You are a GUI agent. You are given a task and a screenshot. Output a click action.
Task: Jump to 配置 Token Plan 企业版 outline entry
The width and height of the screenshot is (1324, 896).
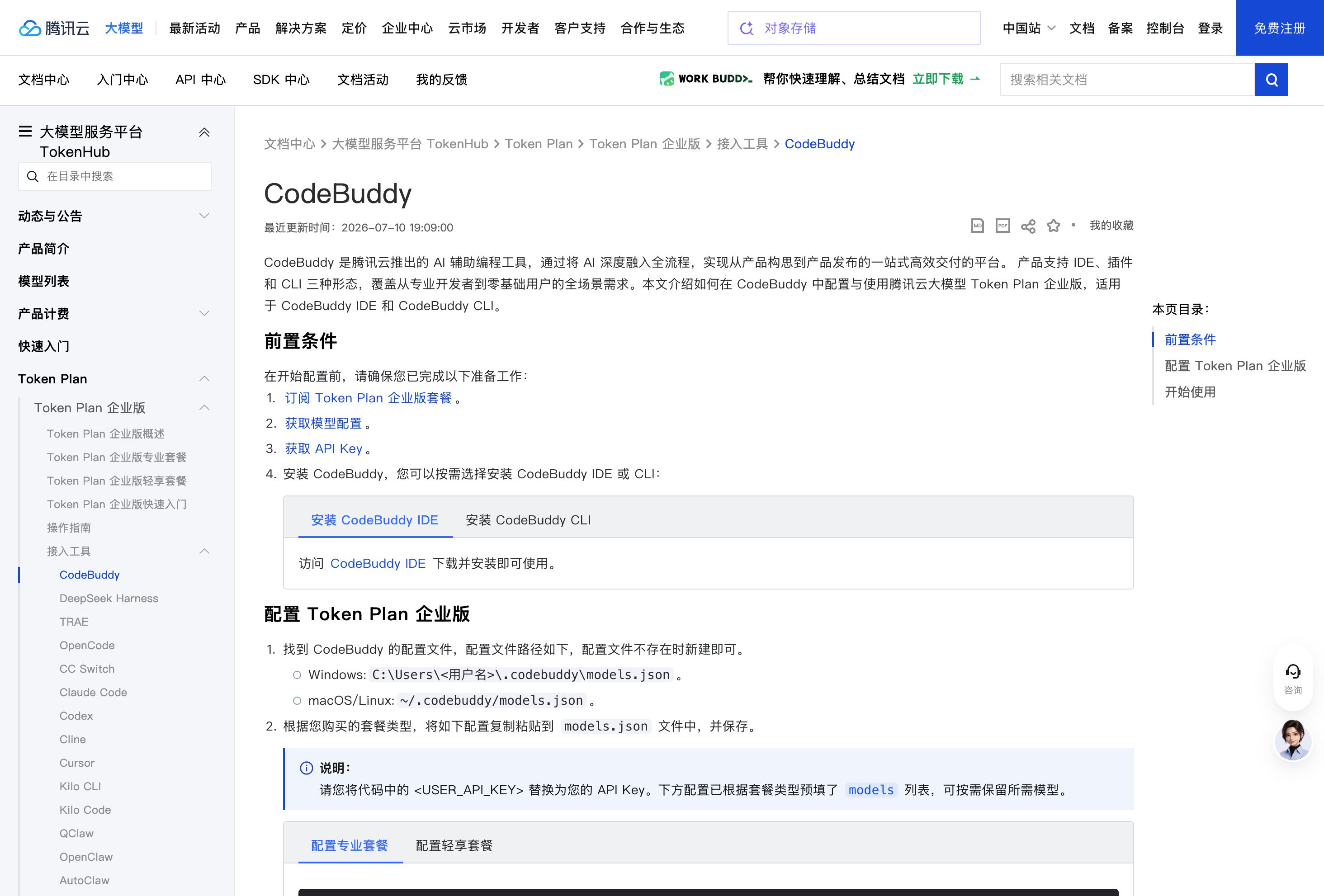[1235, 366]
